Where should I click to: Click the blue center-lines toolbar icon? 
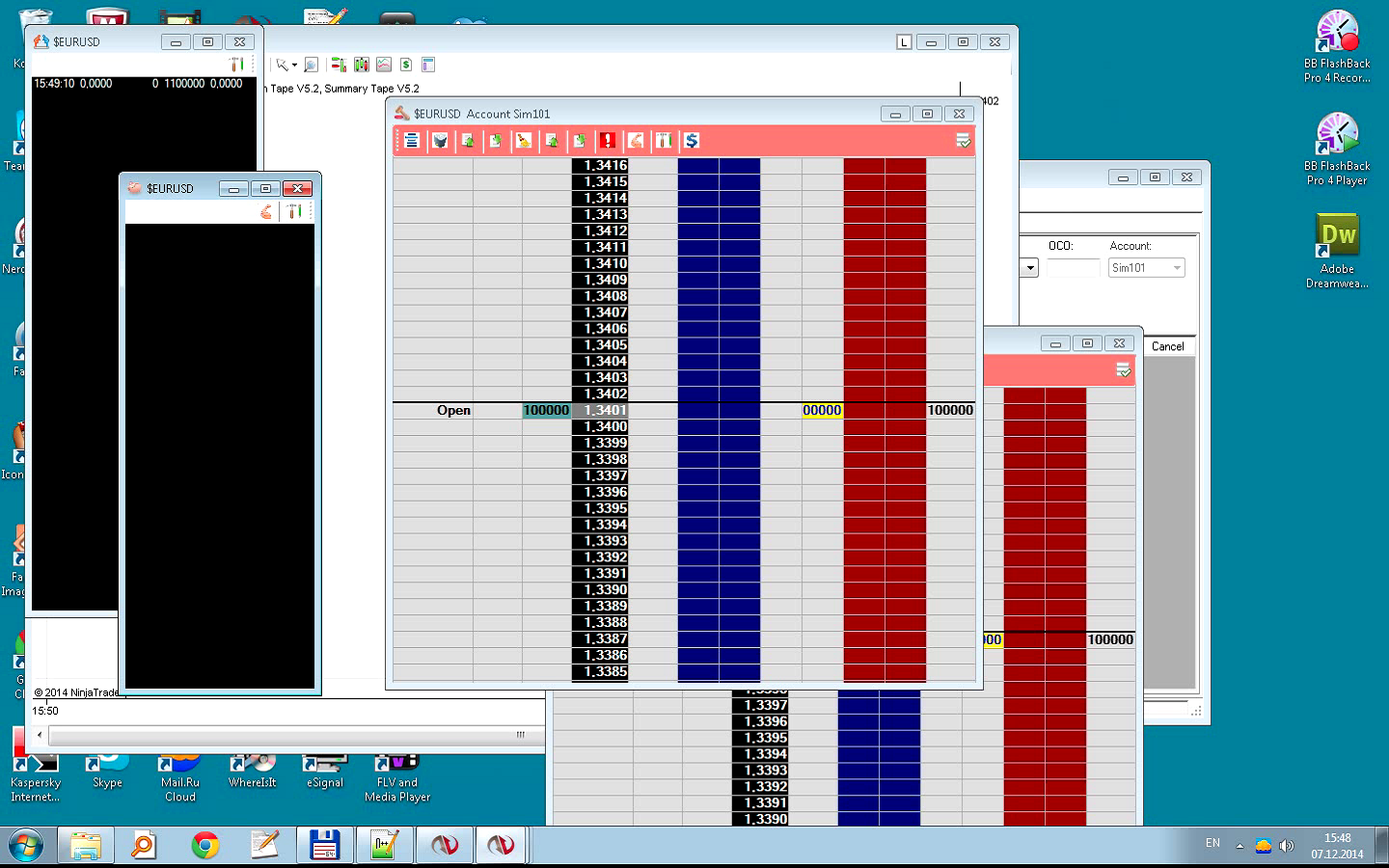pos(411,141)
